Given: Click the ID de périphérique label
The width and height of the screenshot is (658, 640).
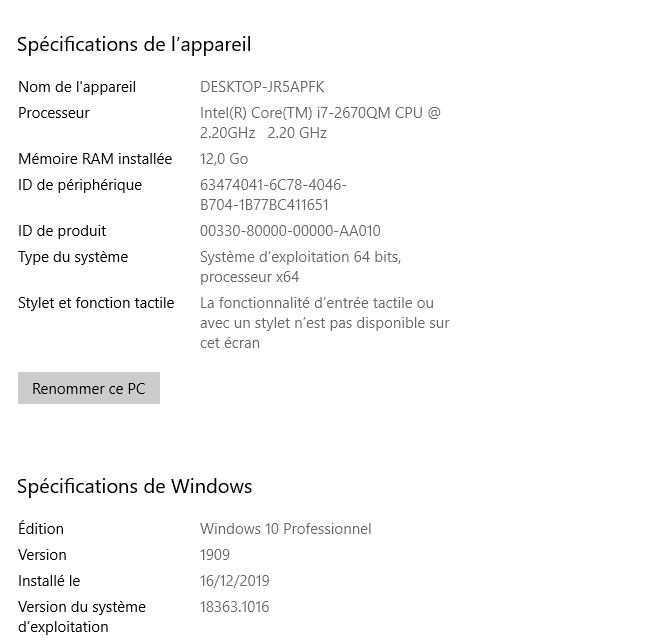Looking at the screenshot, I should coord(80,185).
